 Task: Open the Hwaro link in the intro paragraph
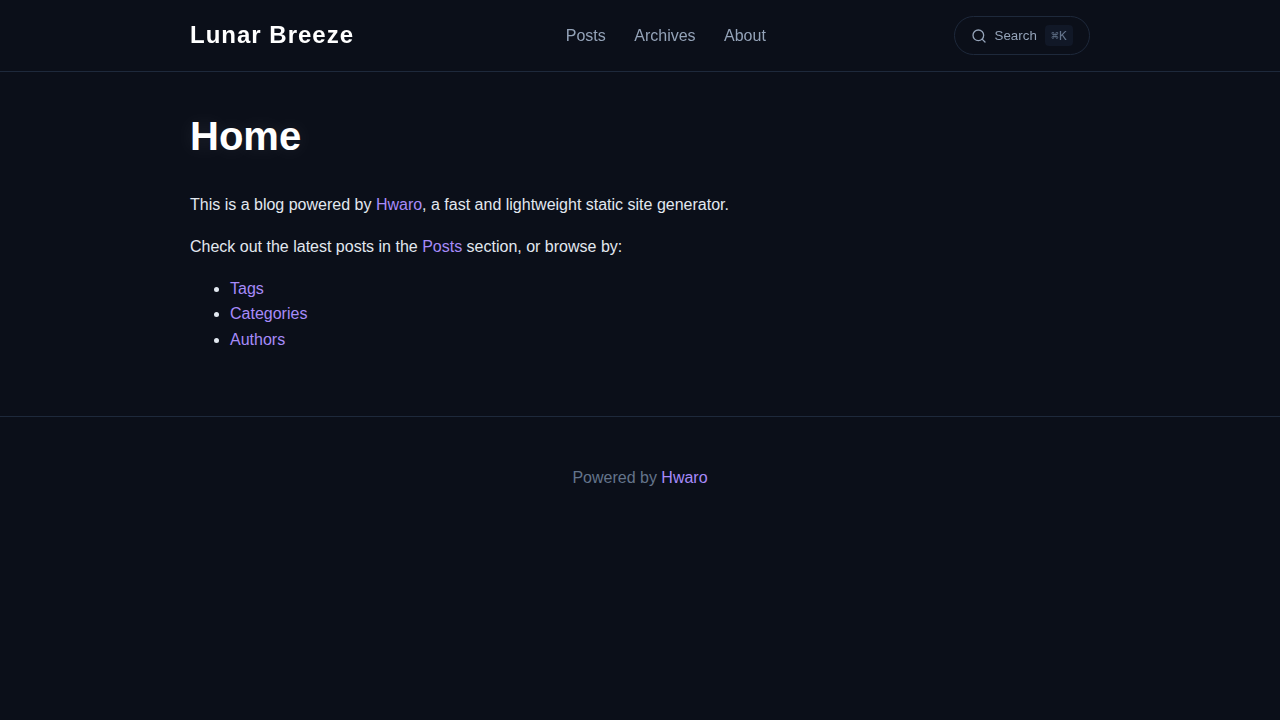(x=398, y=204)
